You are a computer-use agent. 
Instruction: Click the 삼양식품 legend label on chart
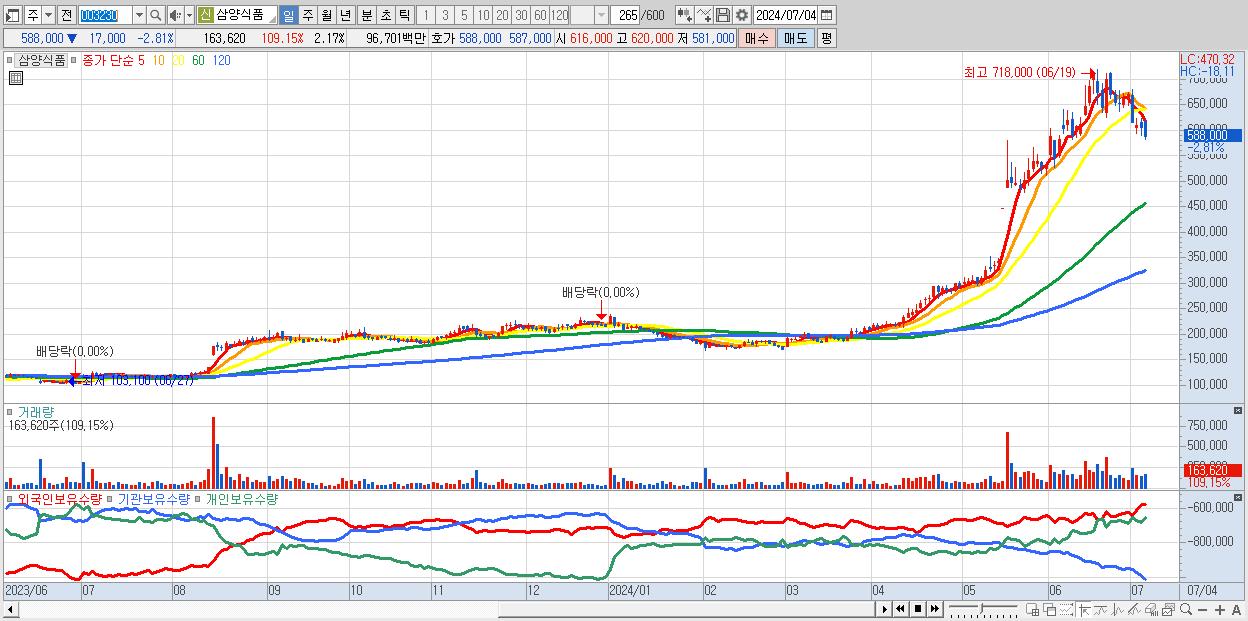click(42, 59)
